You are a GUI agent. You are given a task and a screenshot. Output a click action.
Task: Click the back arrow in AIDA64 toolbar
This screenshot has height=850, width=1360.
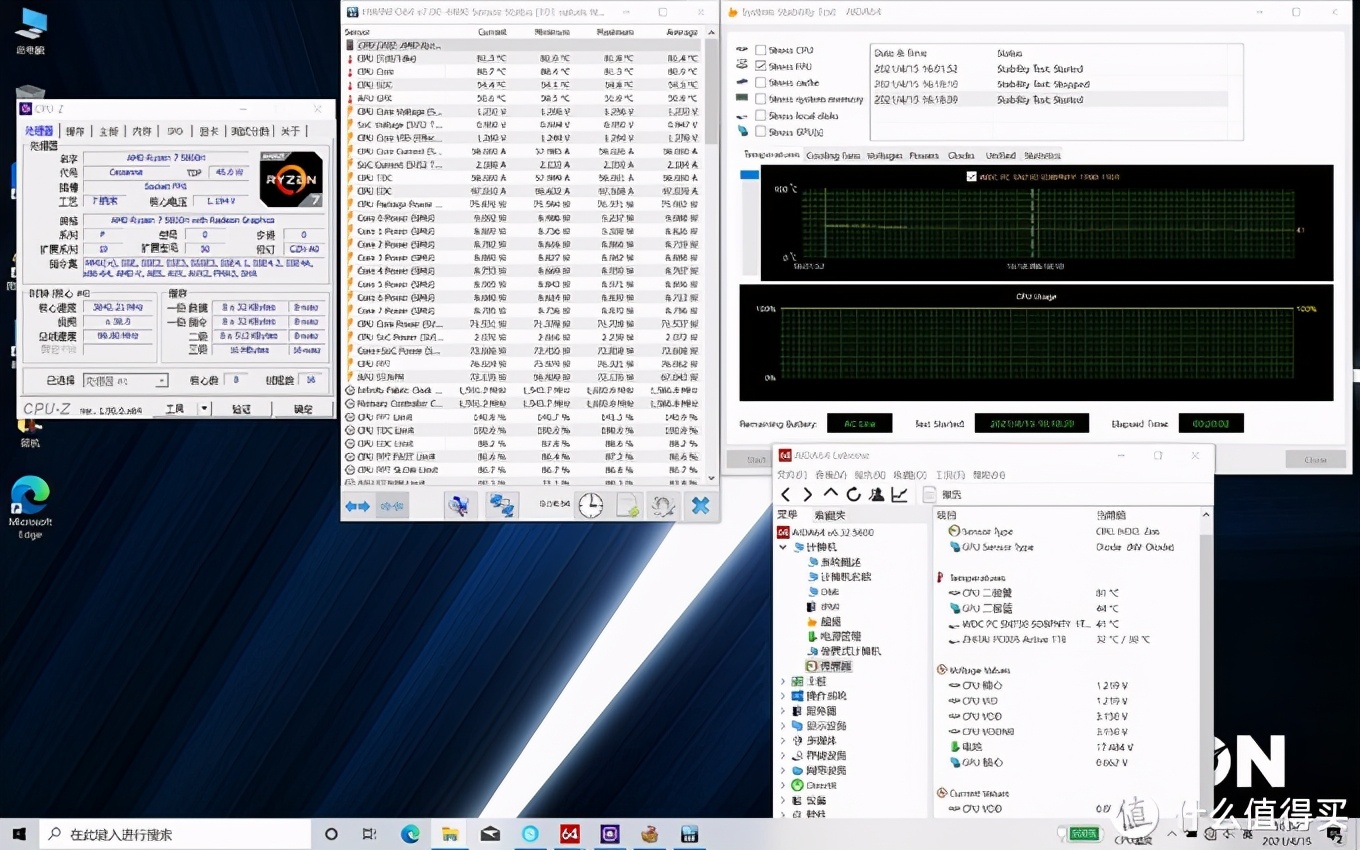pos(786,494)
